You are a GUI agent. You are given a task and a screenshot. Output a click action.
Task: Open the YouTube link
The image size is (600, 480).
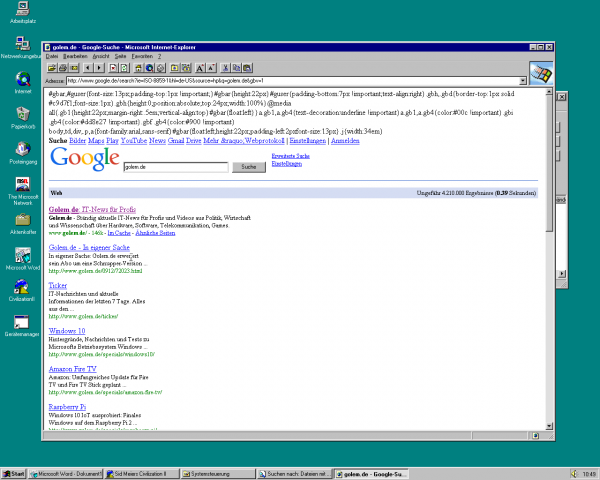[134, 140]
